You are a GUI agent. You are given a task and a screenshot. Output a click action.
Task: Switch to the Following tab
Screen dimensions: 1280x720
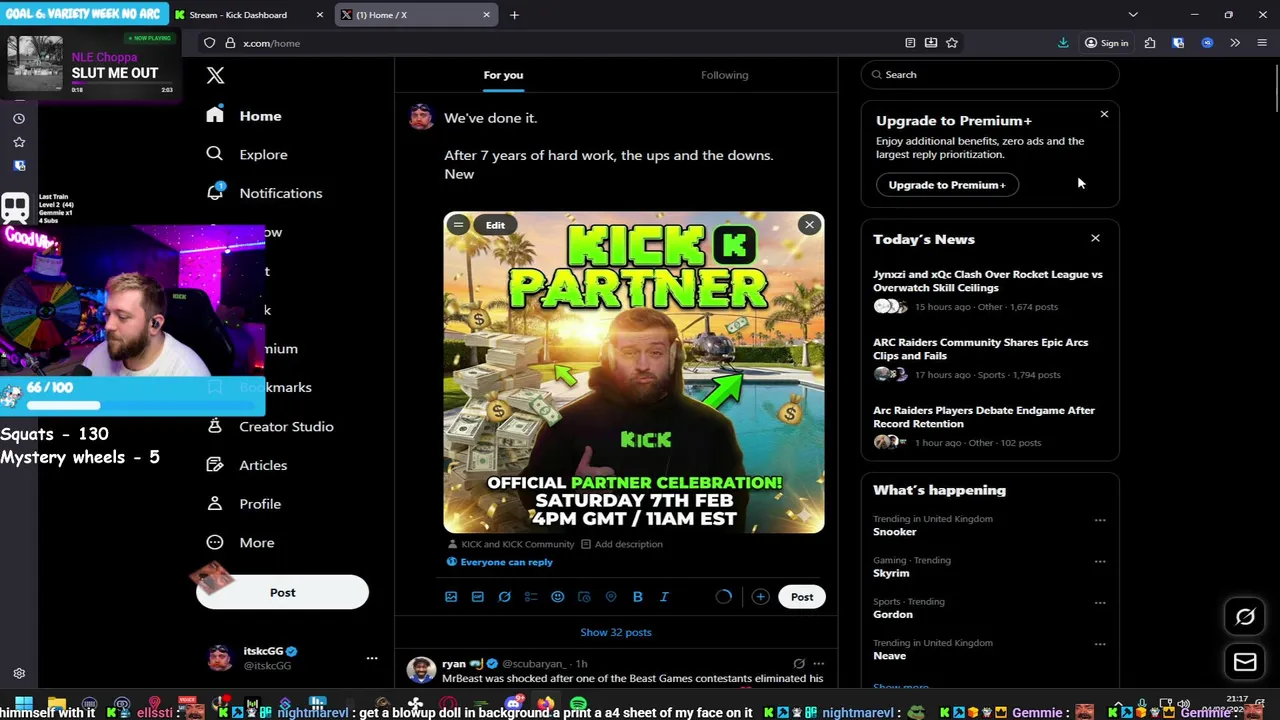pyautogui.click(x=724, y=75)
